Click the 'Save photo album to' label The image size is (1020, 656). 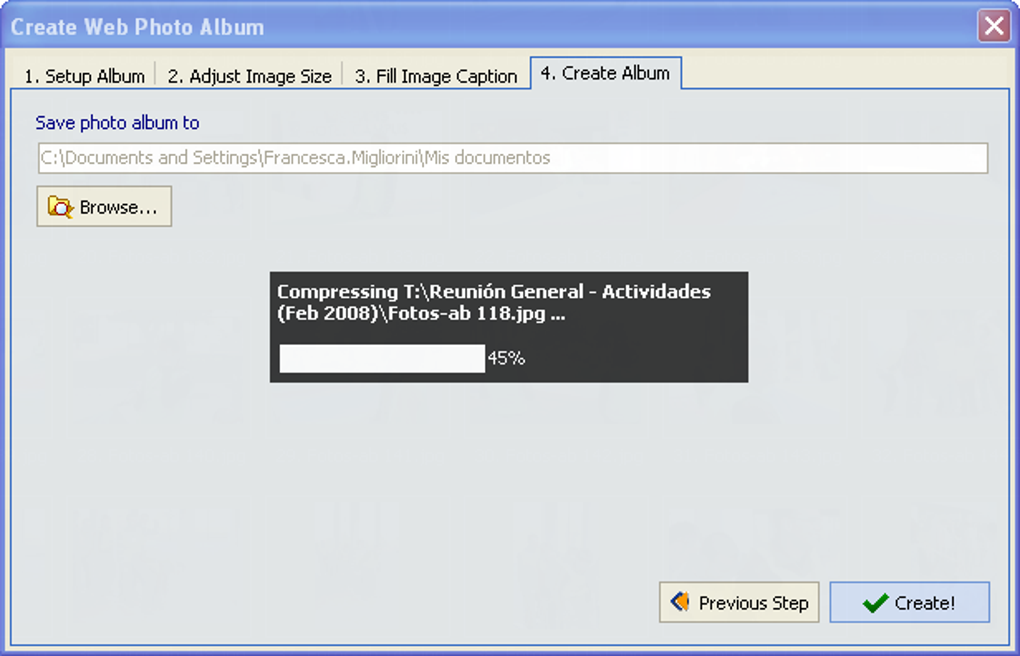click(117, 123)
